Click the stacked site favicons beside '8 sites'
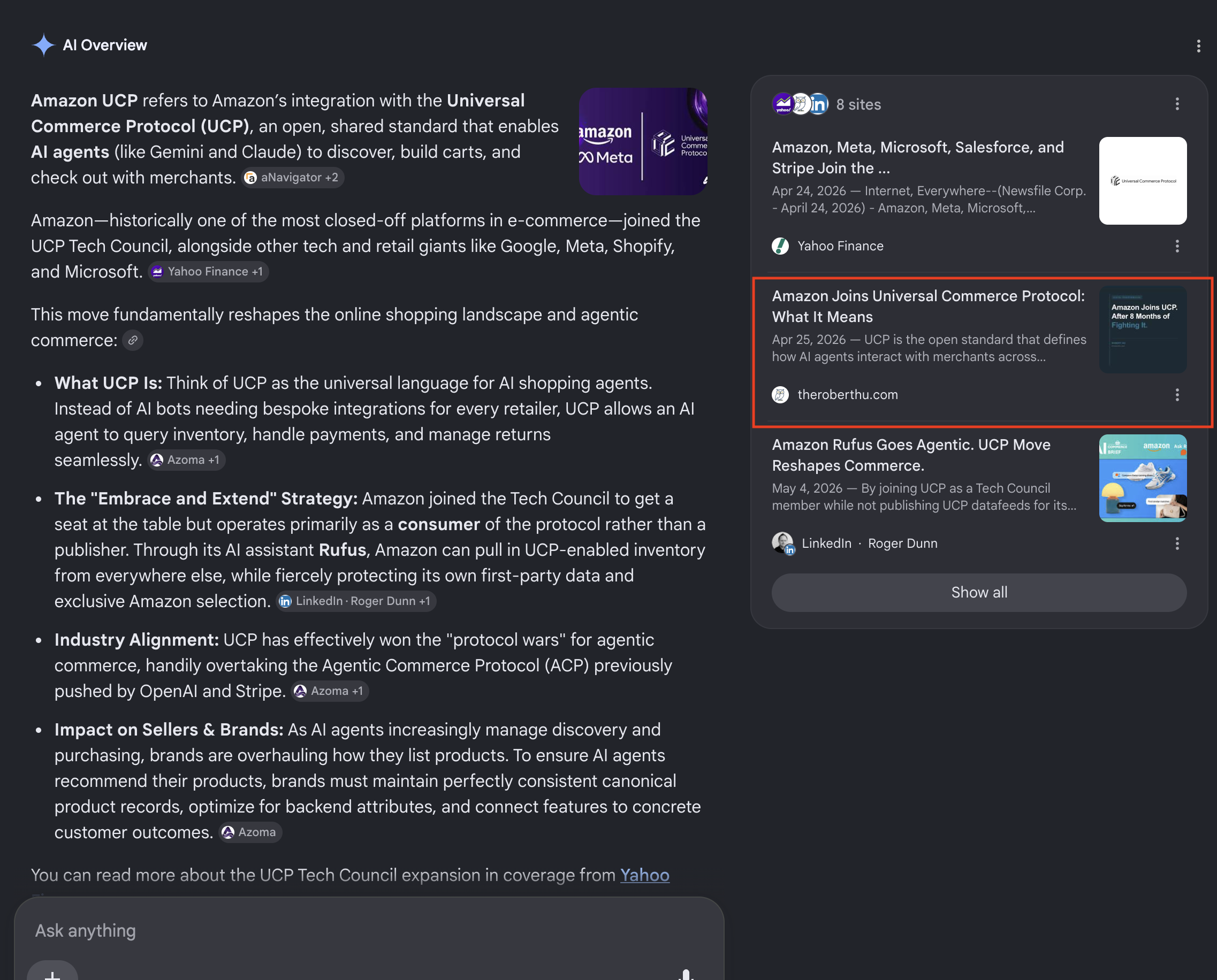This screenshot has width=1217, height=980. click(800, 104)
